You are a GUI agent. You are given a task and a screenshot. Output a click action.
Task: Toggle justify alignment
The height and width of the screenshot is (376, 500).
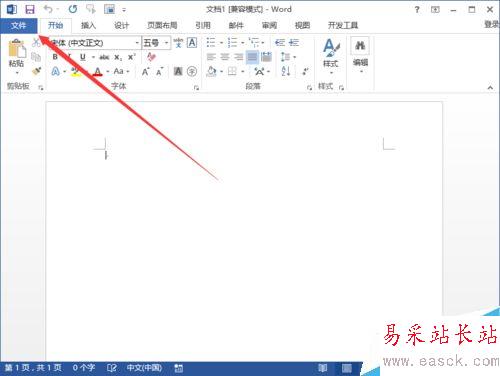click(x=252, y=57)
